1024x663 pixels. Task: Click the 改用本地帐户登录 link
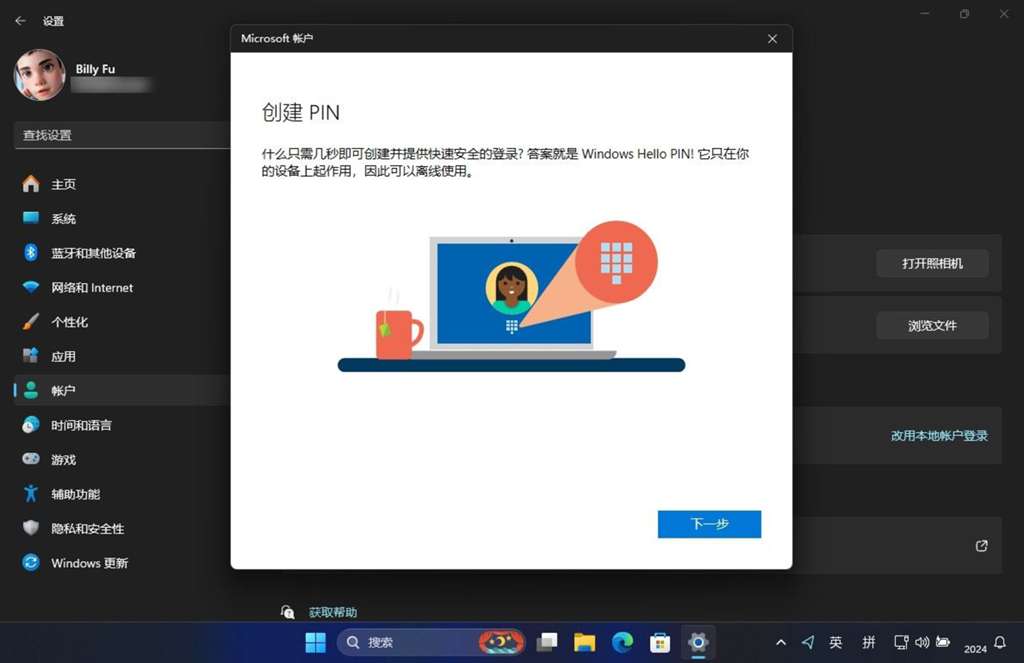click(x=939, y=436)
